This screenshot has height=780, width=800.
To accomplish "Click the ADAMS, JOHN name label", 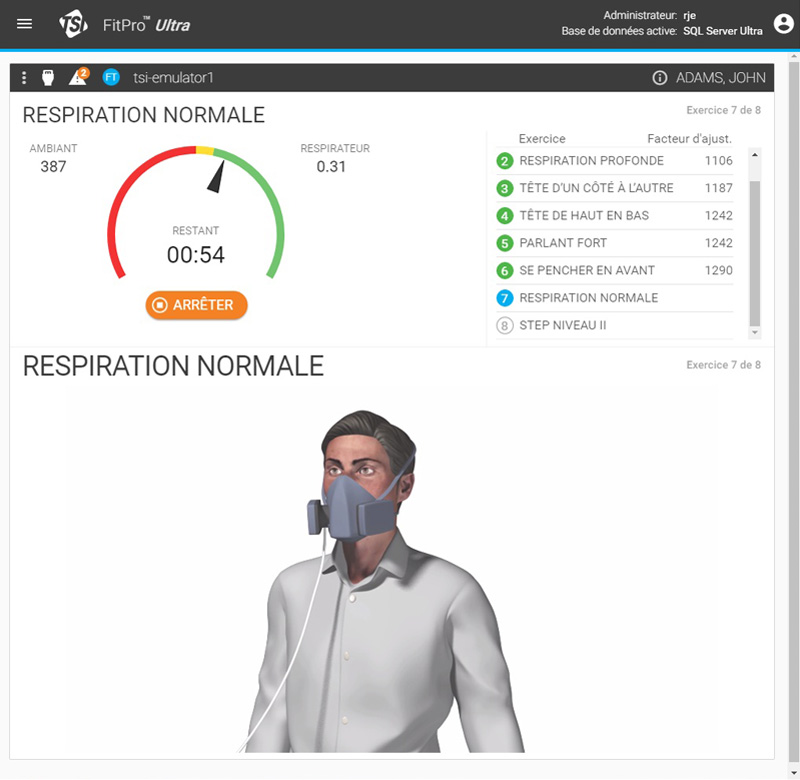I will pyautogui.click(x=718, y=78).
